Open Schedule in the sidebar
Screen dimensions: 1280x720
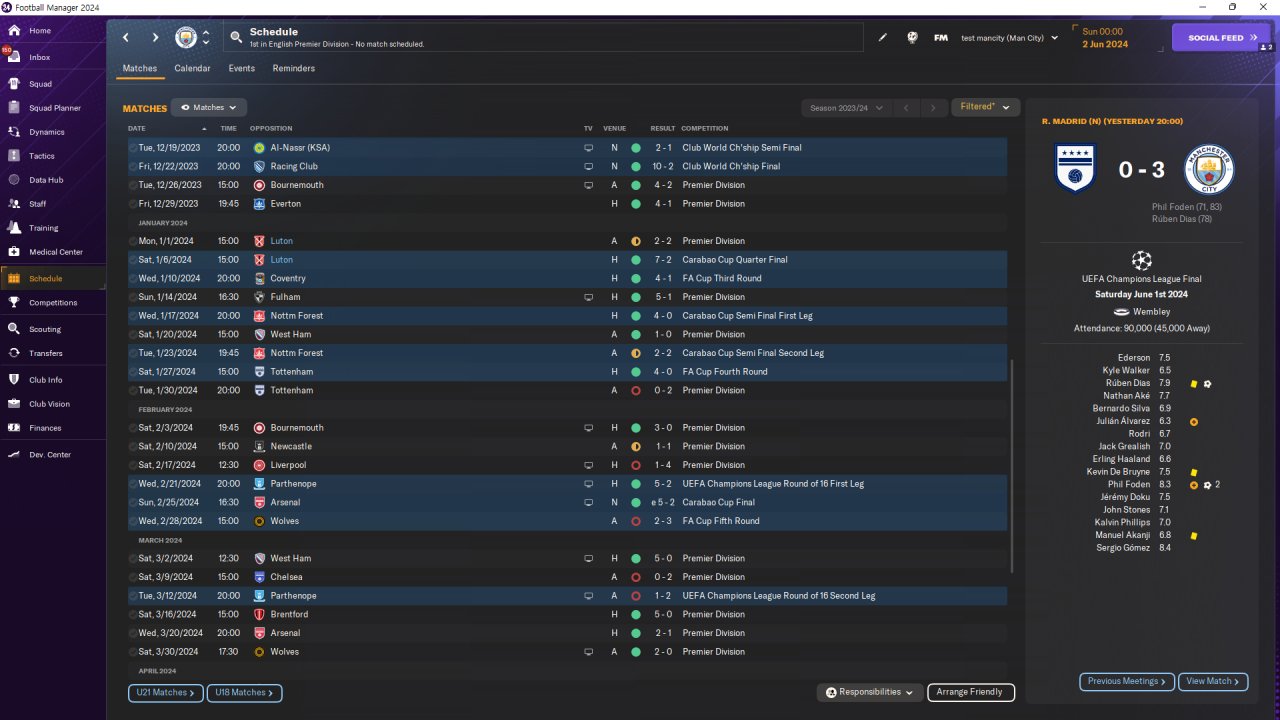(52, 279)
